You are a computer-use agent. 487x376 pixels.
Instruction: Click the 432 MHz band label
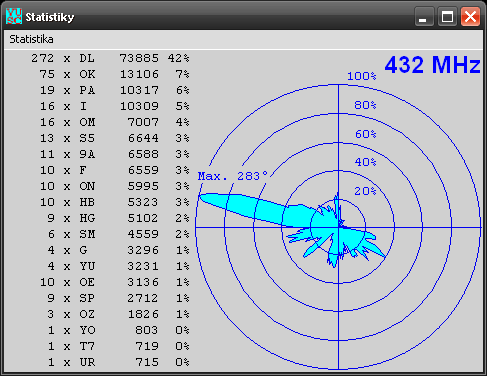point(432,65)
